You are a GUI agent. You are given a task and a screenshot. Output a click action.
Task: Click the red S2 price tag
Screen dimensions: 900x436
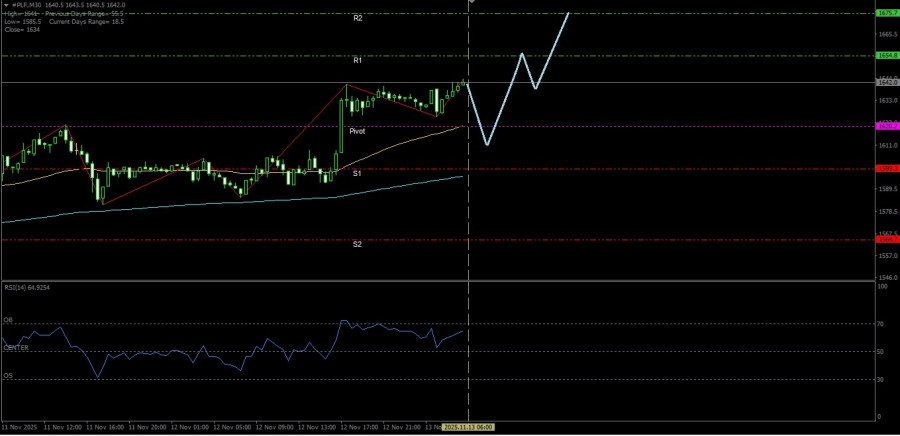pyautogui.click(x=887, y=239)
